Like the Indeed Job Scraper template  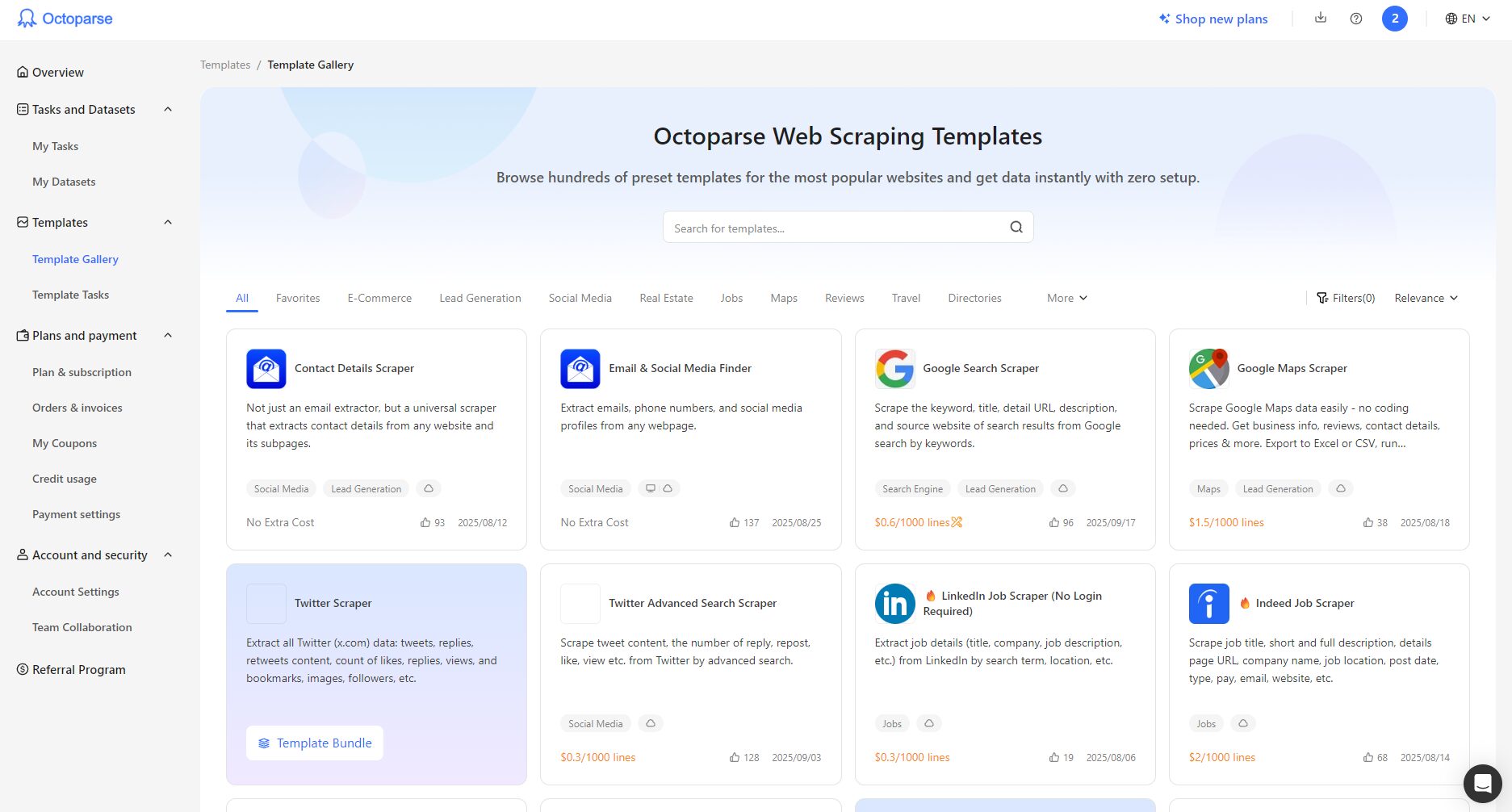click(x=1368, y=757)
